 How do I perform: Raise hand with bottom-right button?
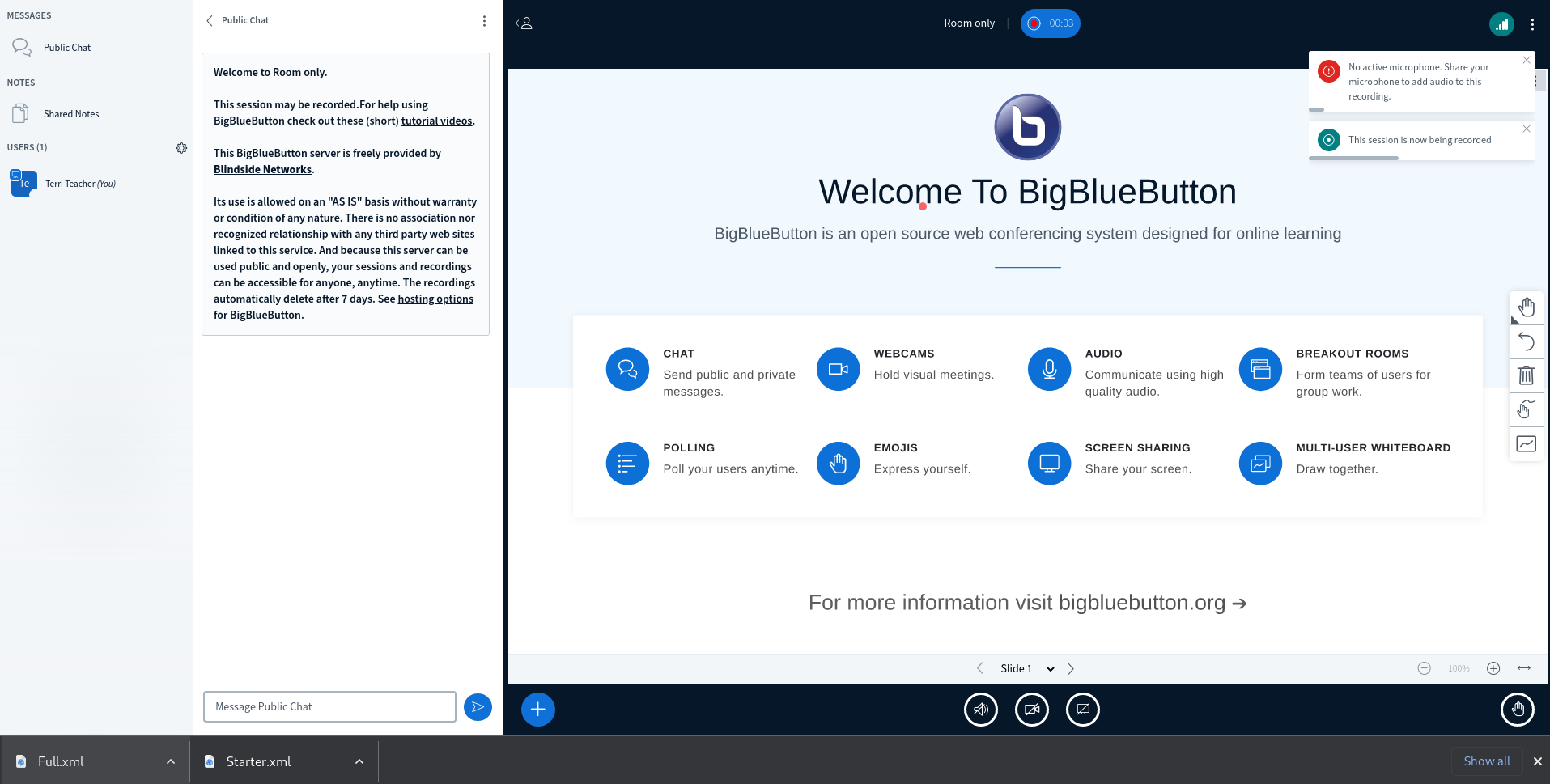coord(1518,710)
